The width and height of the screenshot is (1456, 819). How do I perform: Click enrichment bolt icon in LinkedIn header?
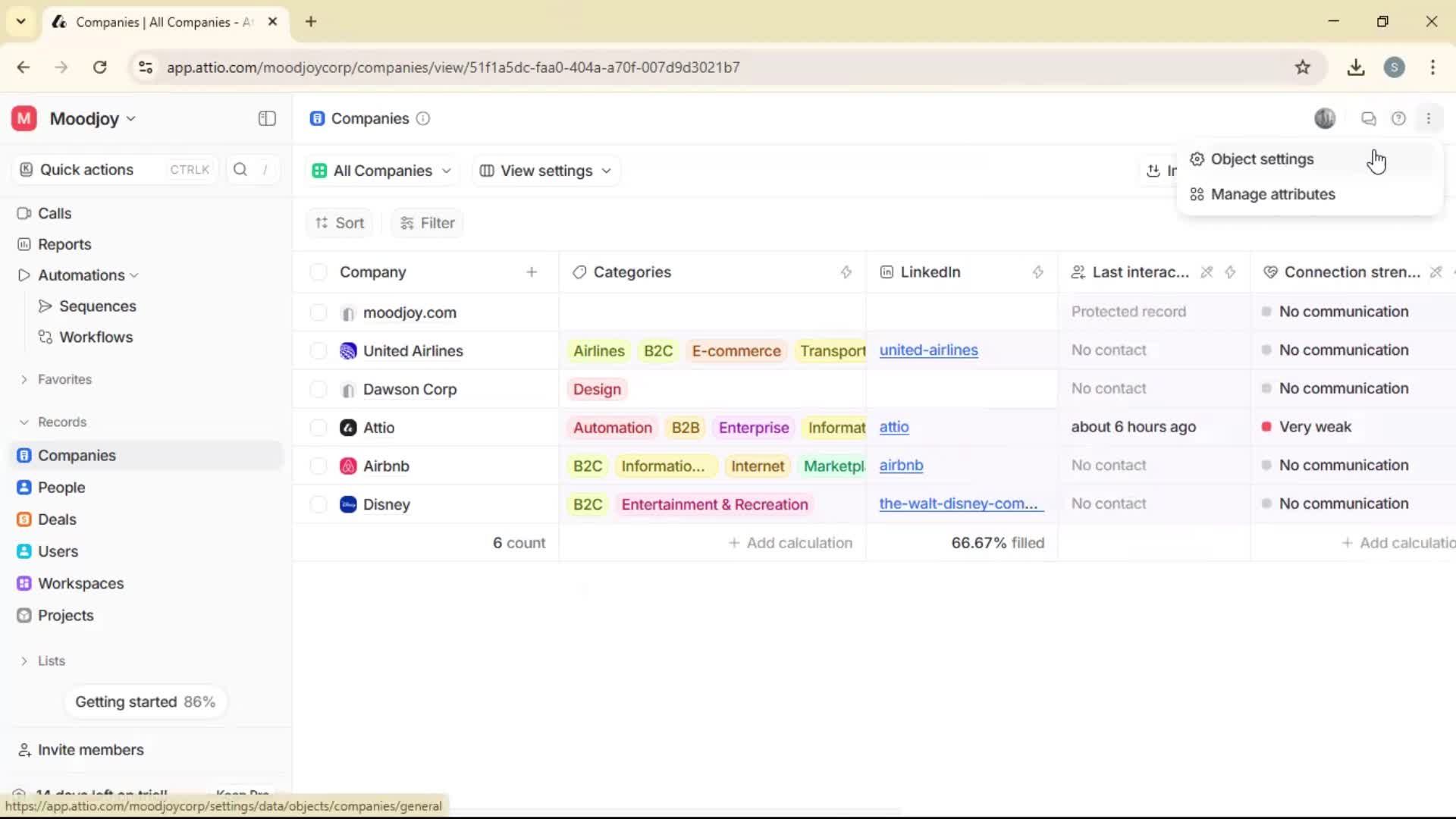(x=1038, y=272)
